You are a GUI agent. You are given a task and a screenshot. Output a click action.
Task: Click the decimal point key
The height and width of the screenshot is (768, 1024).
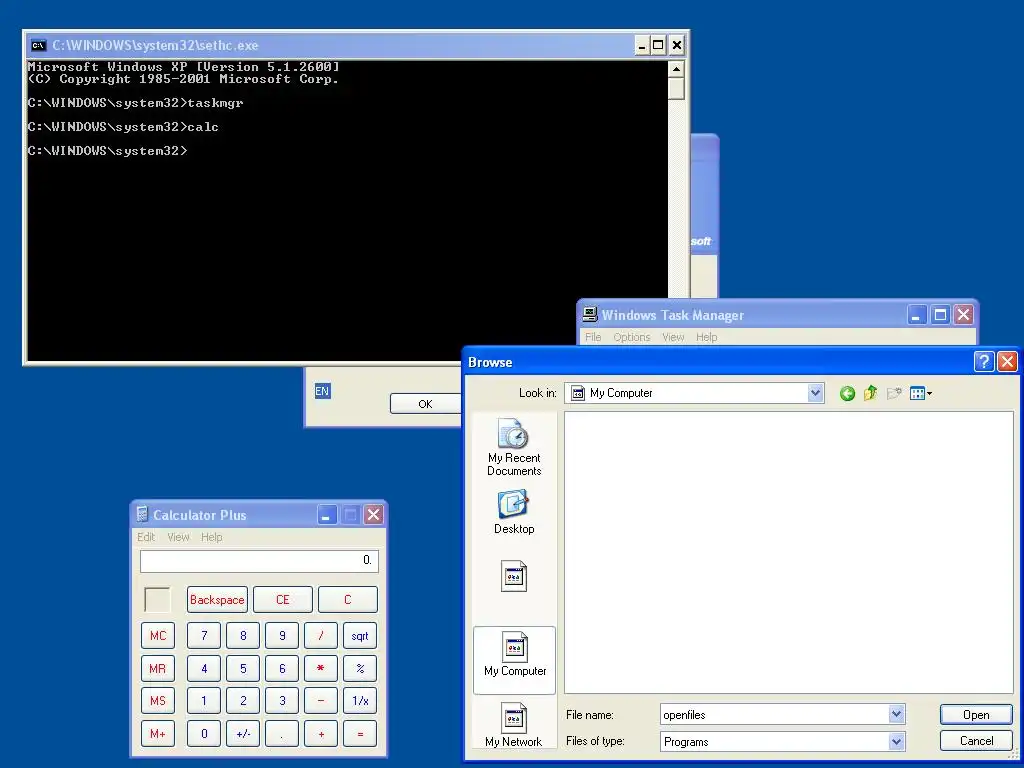pyautogui.click(x=282, y=733)
